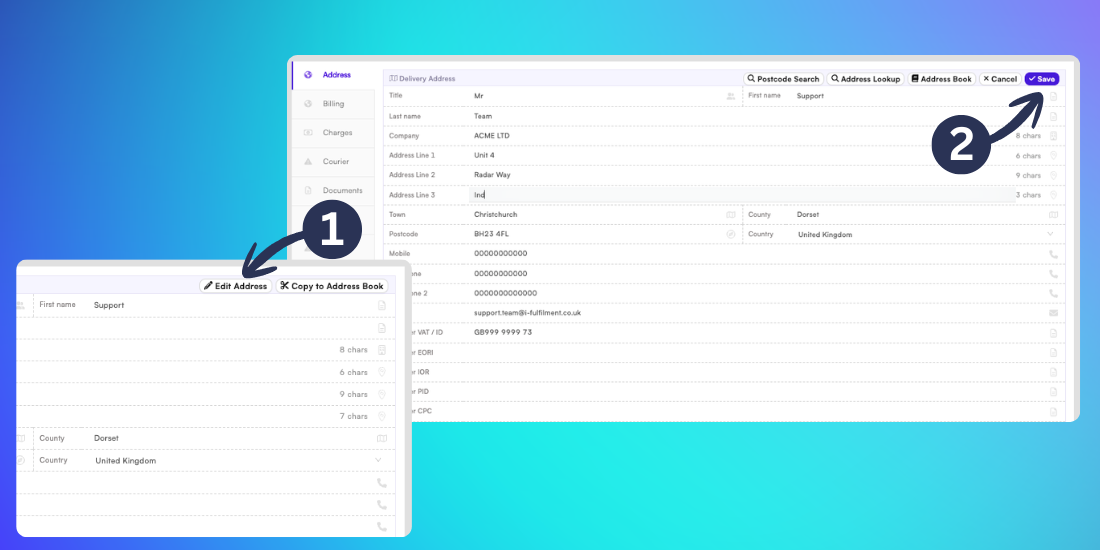Click Dorset value in Edit Address panel
The width and height of the screenshot is (1100, 550).
[107, 438]
